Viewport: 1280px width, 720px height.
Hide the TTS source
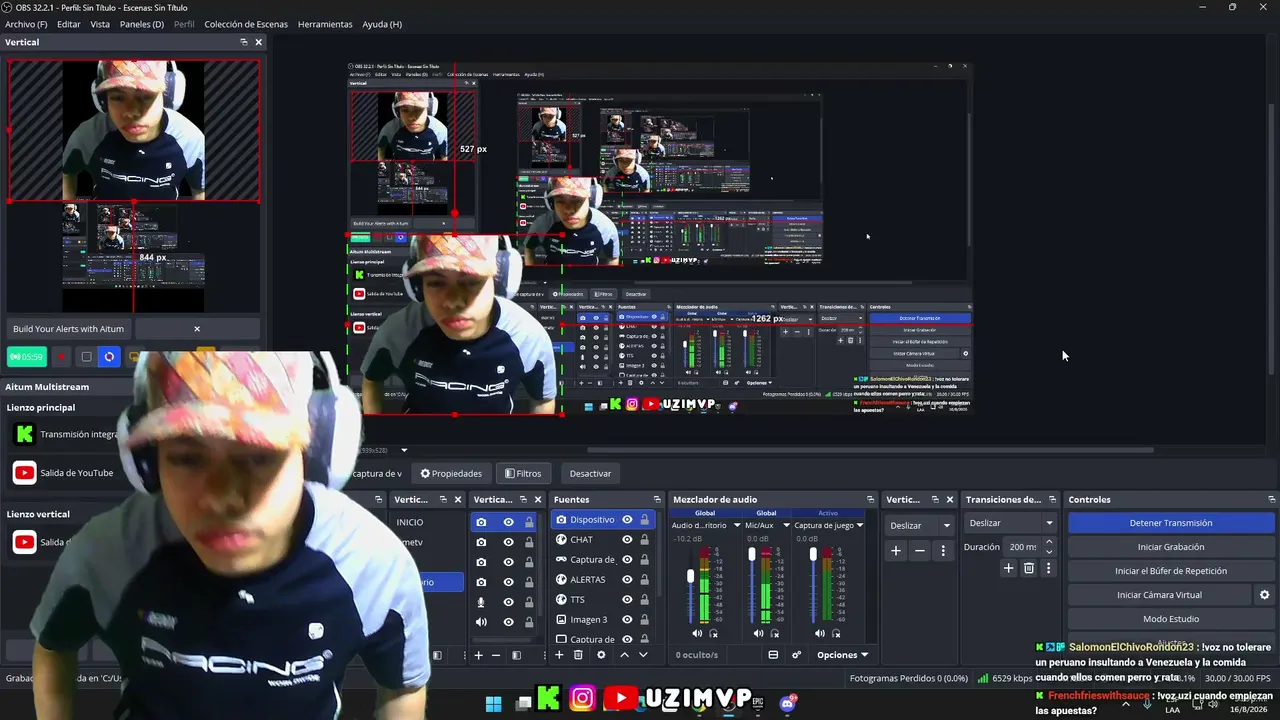coord(627,600)
